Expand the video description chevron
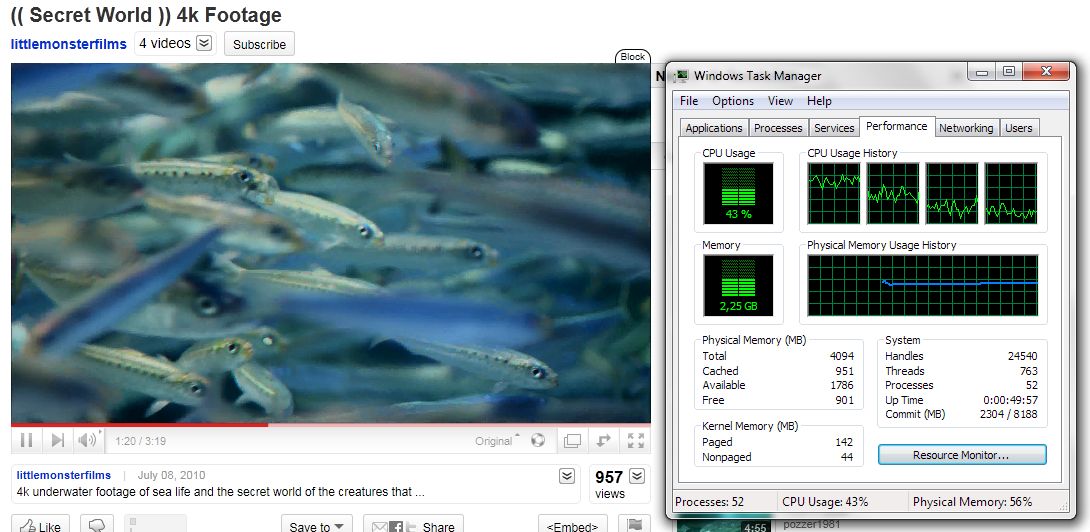Viewport: 1090px width, 532px height. coord(567,476)
